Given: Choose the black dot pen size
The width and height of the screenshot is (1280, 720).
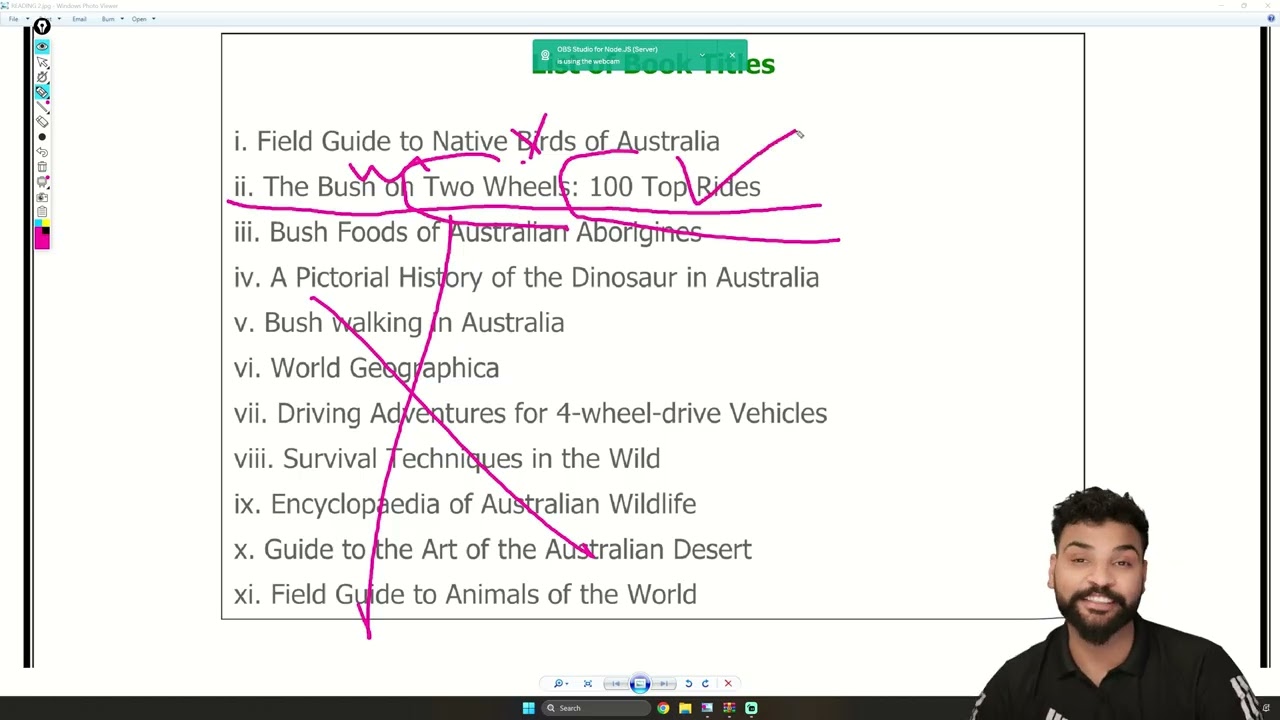Looking at the screenshot, I should point(42,137).
